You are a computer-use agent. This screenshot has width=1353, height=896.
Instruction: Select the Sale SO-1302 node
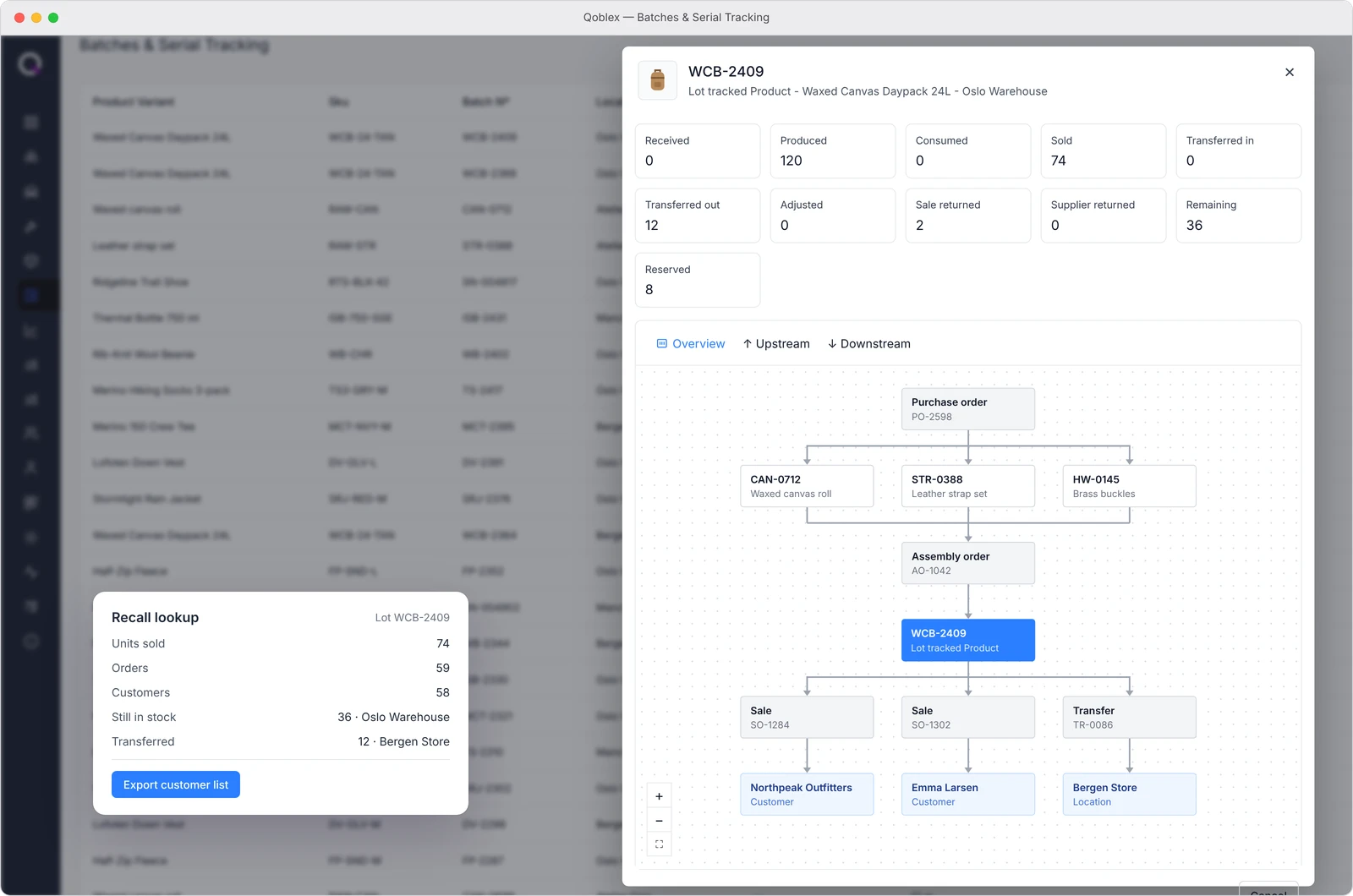(968, 717)
